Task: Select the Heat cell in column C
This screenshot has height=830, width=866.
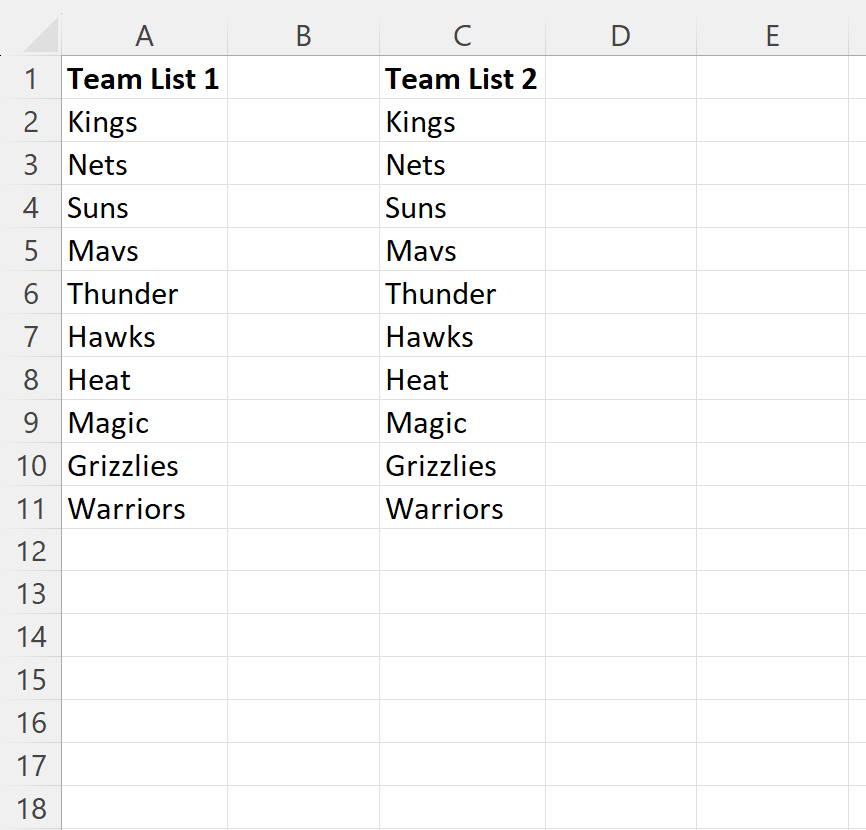Action: point(462,379)
